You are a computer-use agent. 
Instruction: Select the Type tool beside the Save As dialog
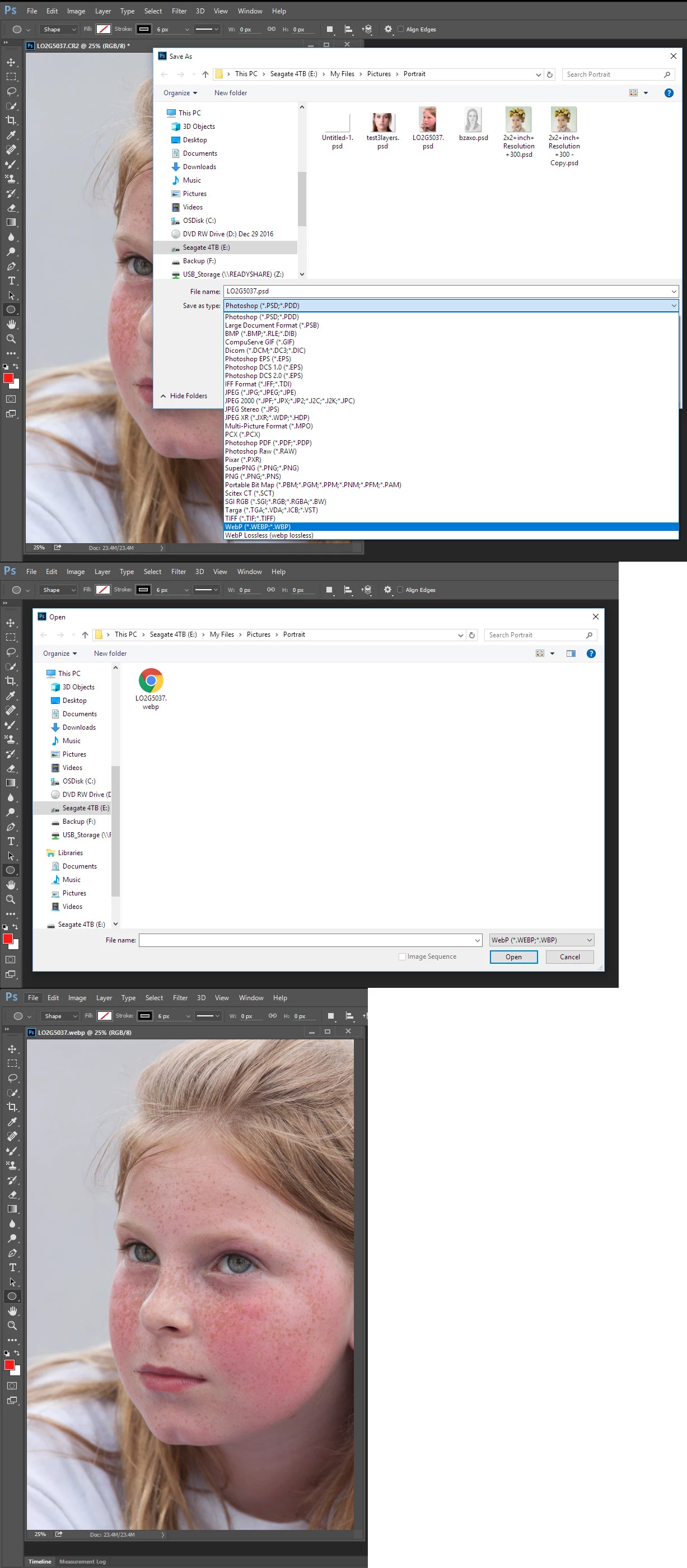11,281
